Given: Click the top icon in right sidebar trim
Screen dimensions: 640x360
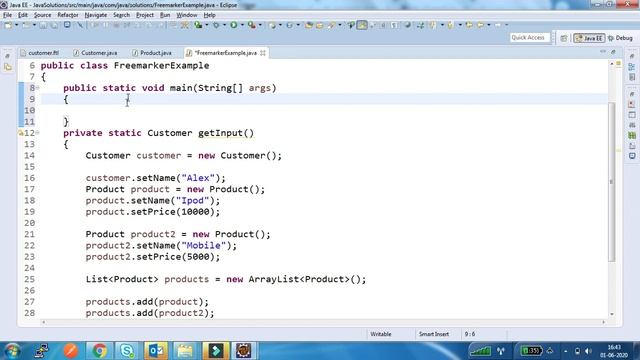Looking at the screenshot, I should tap(632, 56).
